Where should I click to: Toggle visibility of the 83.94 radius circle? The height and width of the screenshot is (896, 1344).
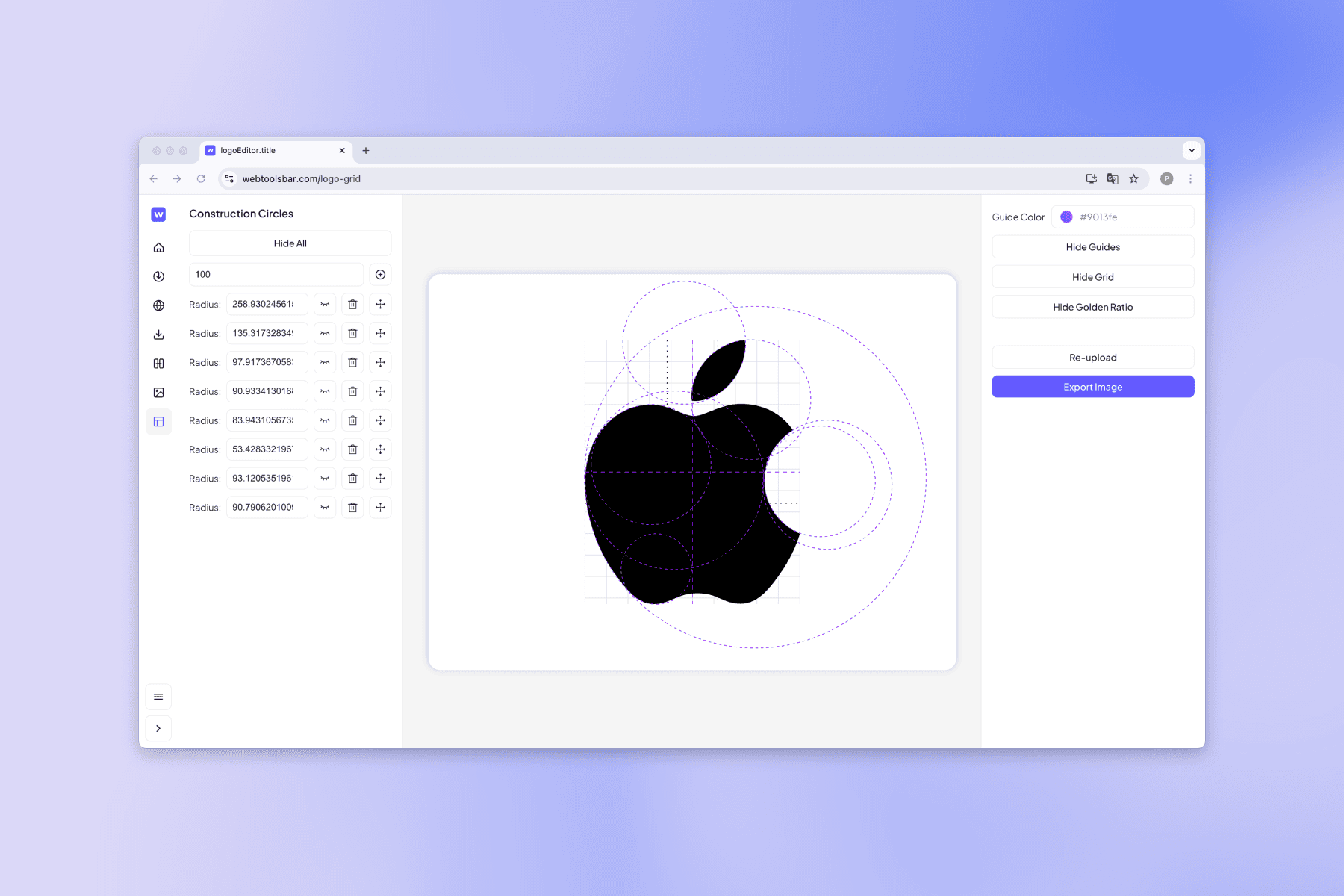[325, 420]
